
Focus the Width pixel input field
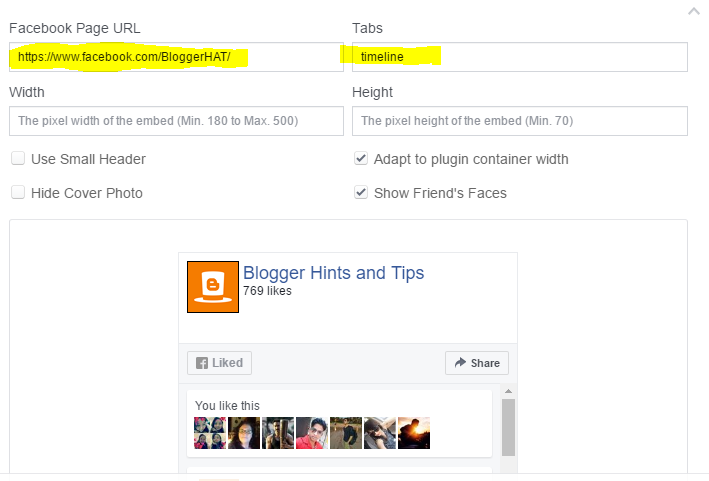pos(176,121)
